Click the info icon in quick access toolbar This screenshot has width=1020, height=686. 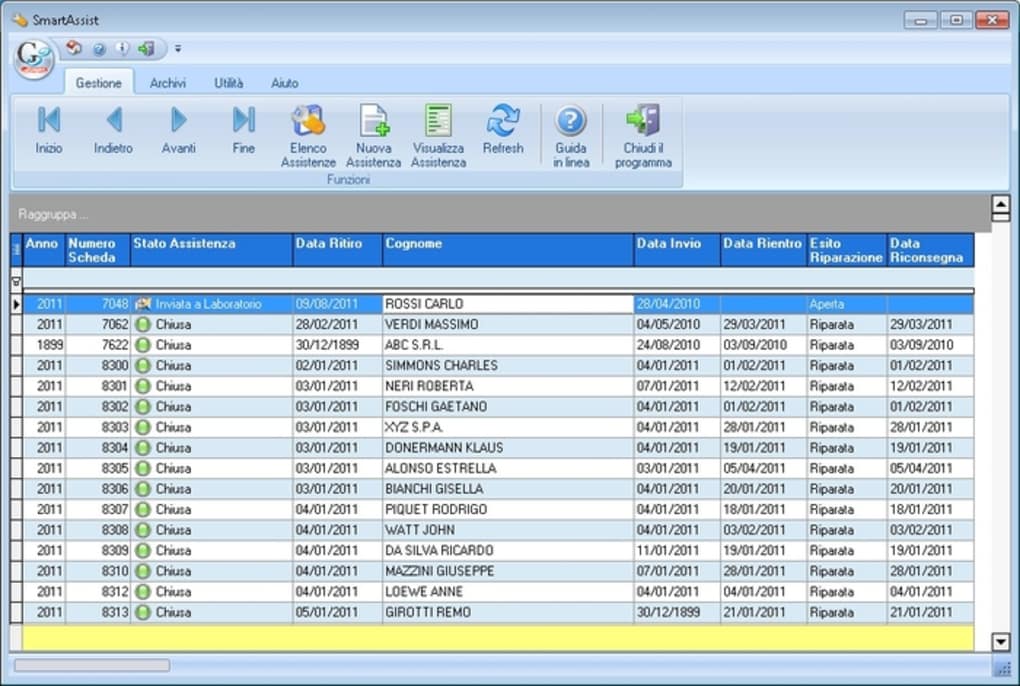[122, 48]
